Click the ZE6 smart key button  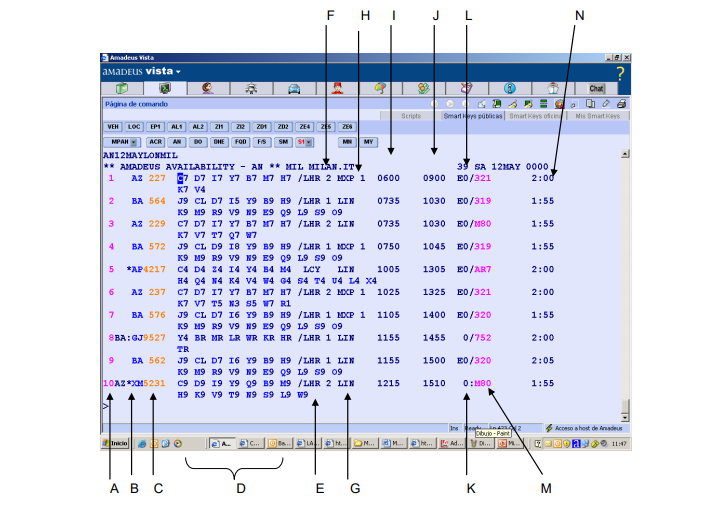(x=347, y=127)
